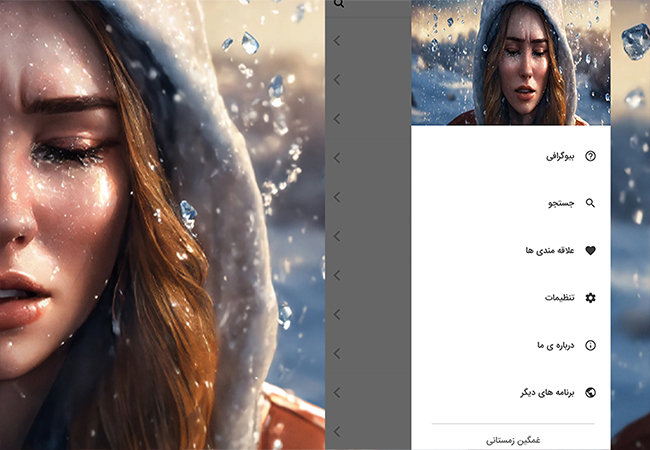This screenshot has width=650, height=450.
Task: Click the drawer header image of hooded woman
Action: coord(511,63)
